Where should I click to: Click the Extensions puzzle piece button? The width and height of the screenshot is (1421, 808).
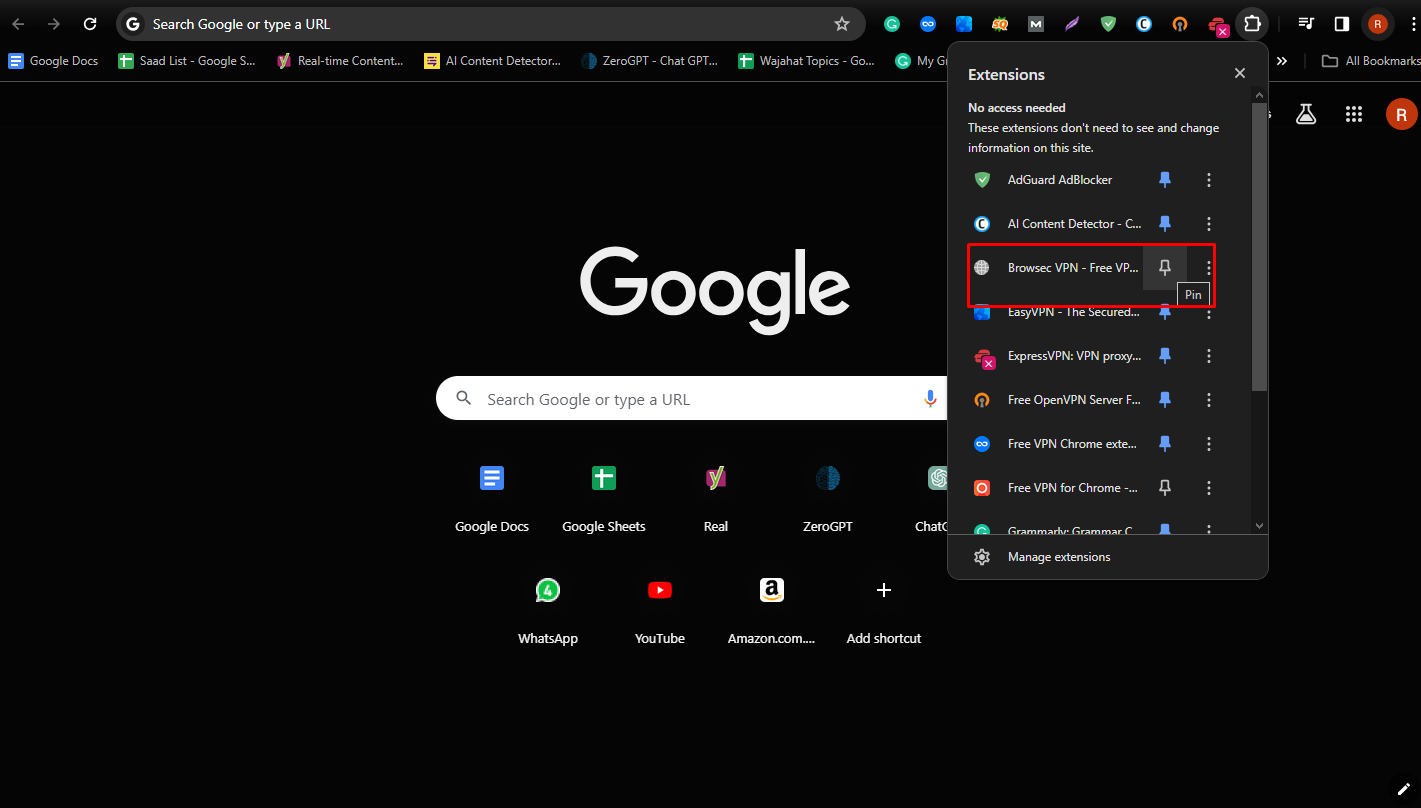pyautogui.click(x=1252, y=24)
